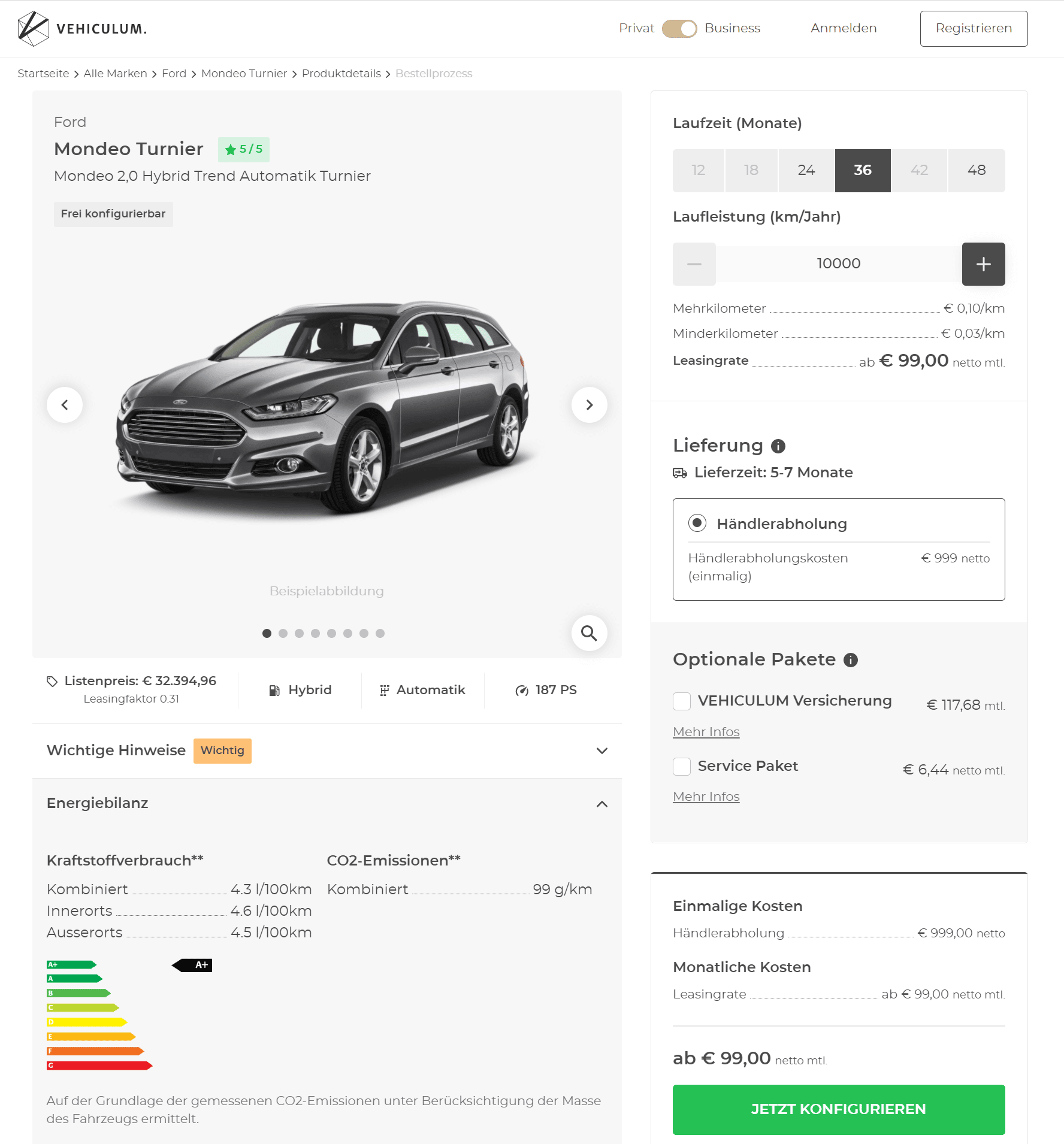Click the Registrieren button

click(x=974, y=29)
